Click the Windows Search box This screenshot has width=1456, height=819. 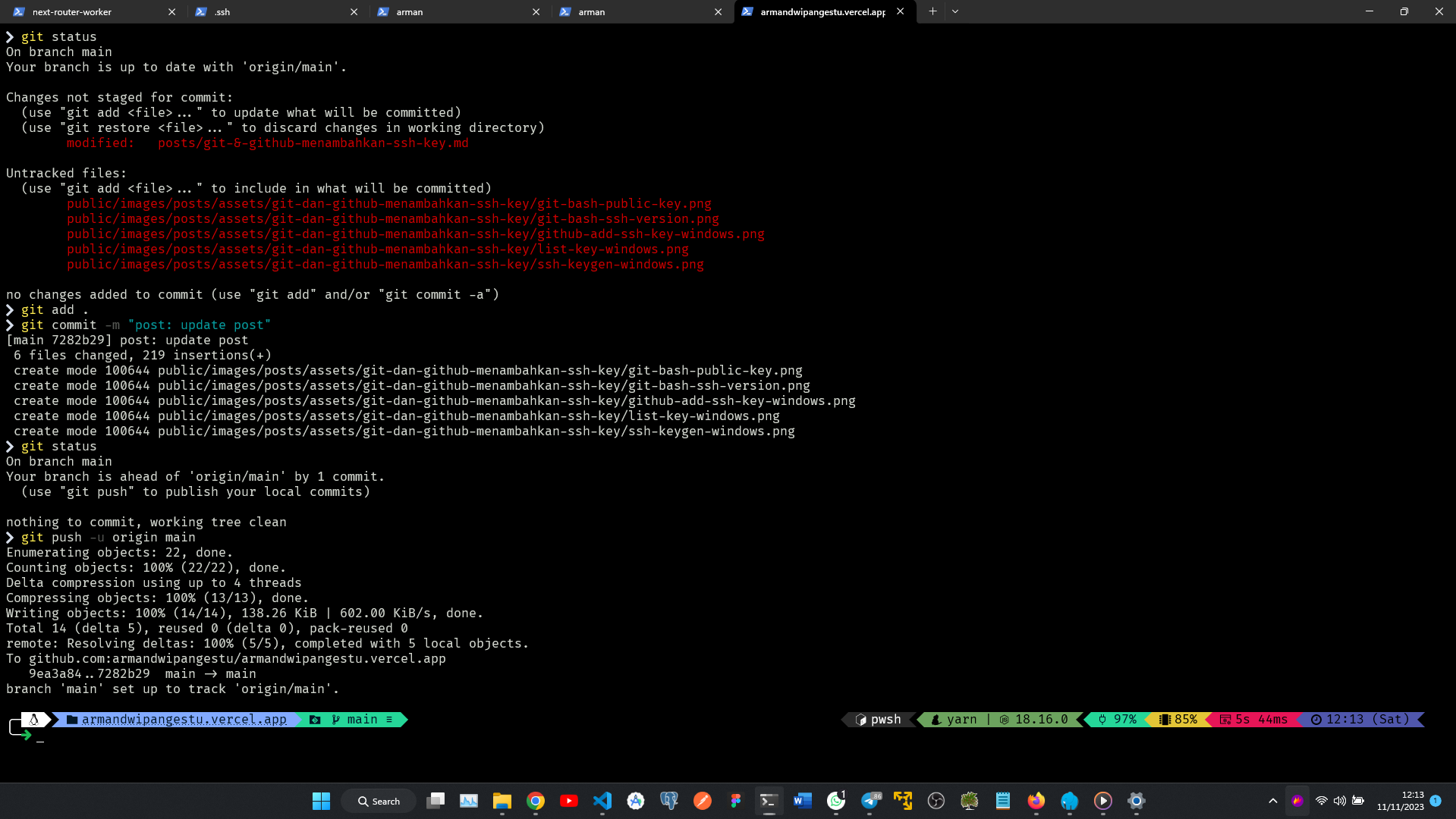click(x=379, y=801)
